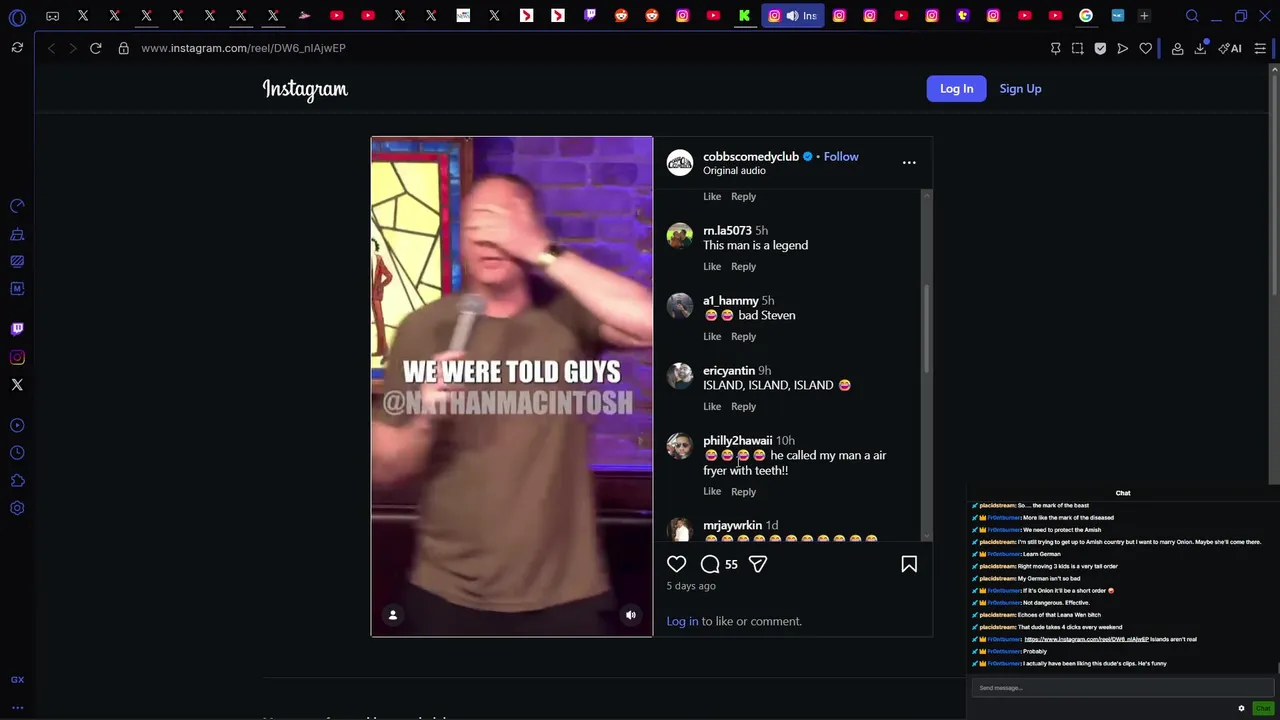Switch to the Twitch tab
Viewport: 1280px width, 720px height.
click(x=590, y=16)
